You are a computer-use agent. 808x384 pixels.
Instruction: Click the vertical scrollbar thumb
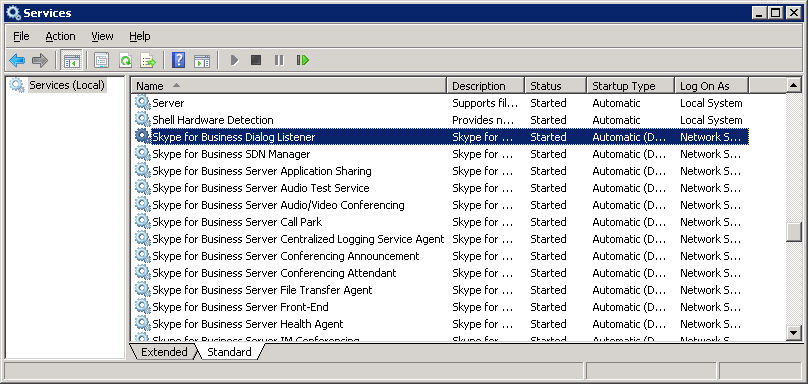[x=794, y=231]
